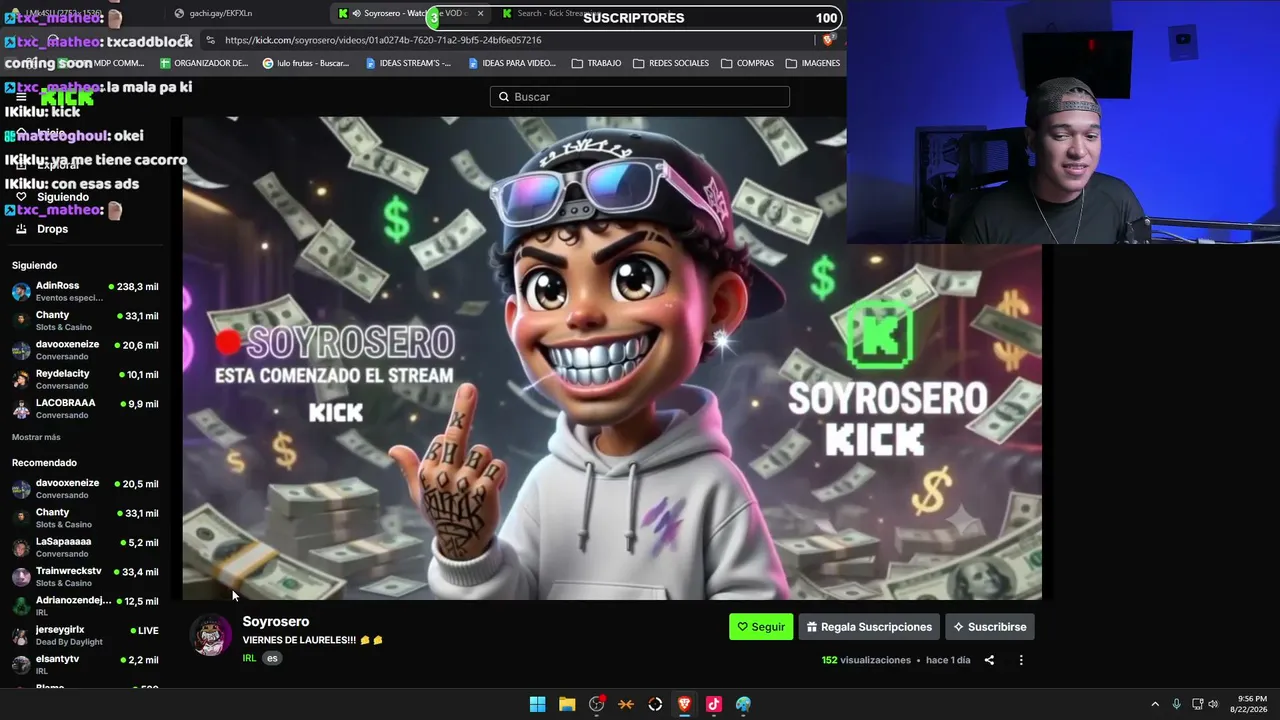
Task: Click the Brave Shields icon in address bar
Action: pos(828,40)
